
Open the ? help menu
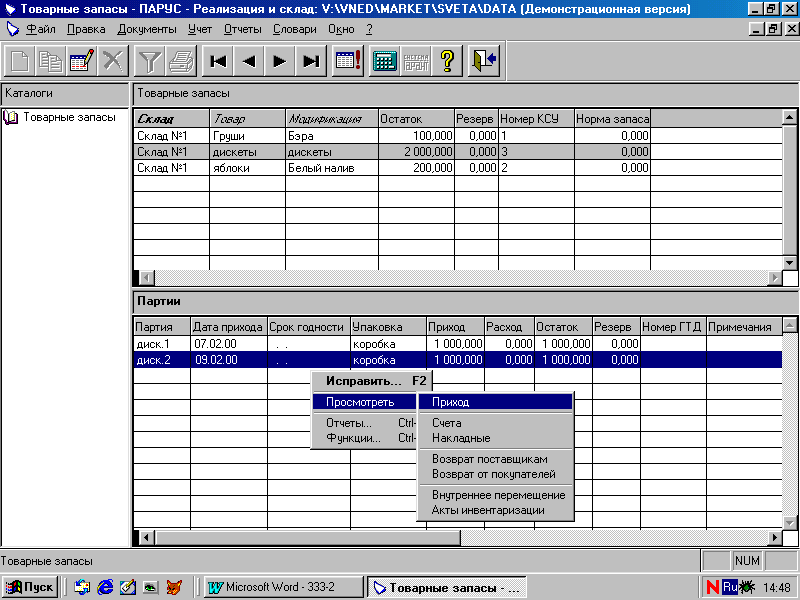tap(369, 29)
